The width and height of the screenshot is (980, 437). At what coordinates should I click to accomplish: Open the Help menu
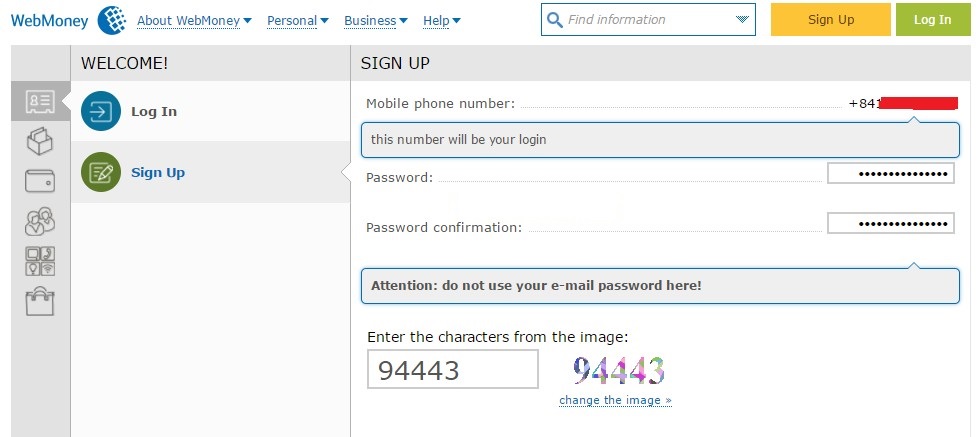coord(442,21)
